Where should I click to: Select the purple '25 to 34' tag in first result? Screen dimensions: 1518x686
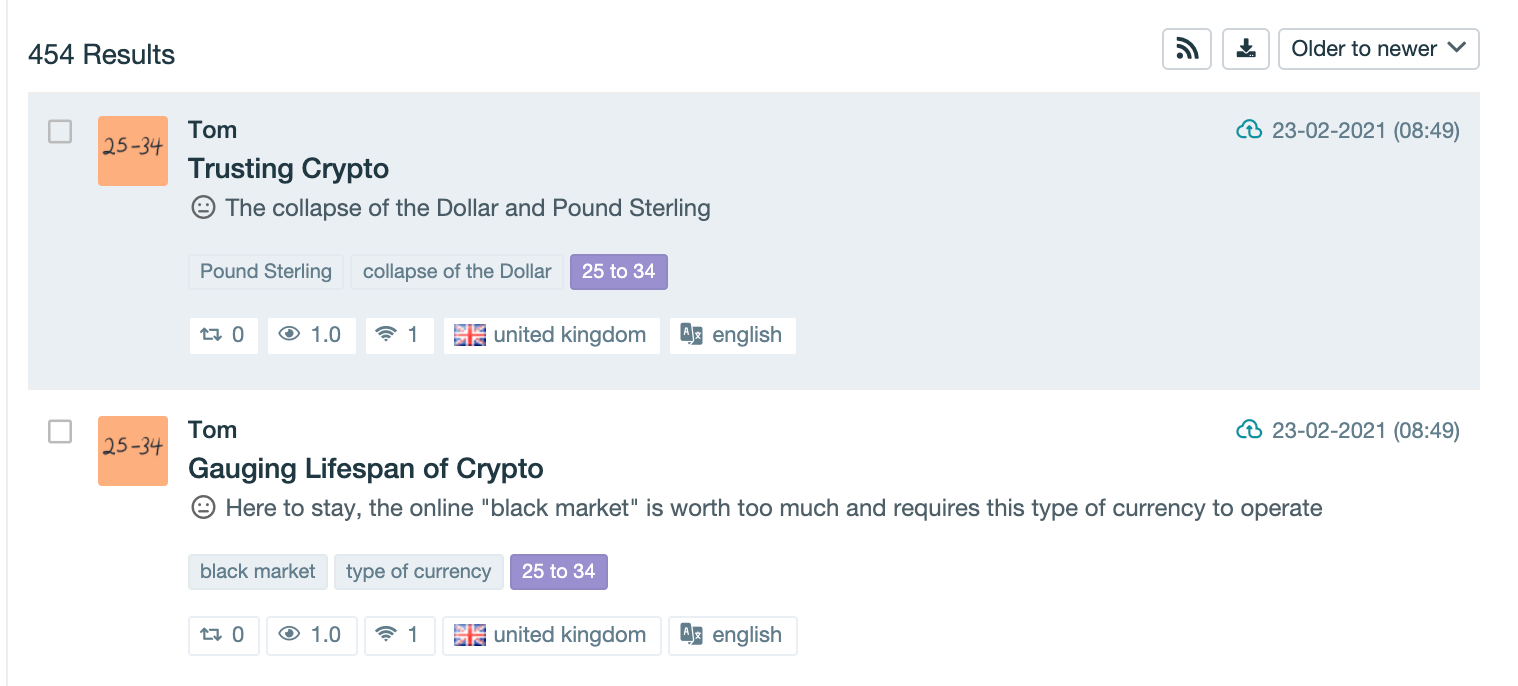coord(618,272)
